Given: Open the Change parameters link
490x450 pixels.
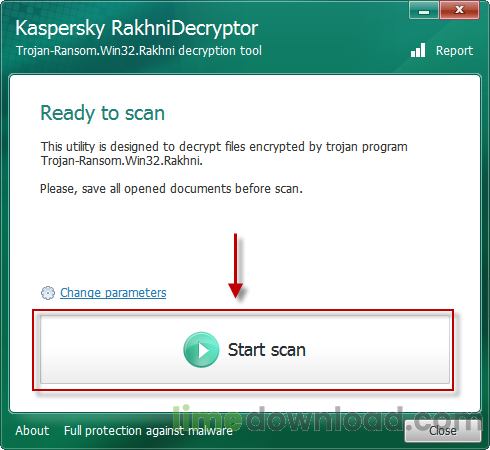Looking at the screenshot, I should pyautogui.click(x=113, y=293).
